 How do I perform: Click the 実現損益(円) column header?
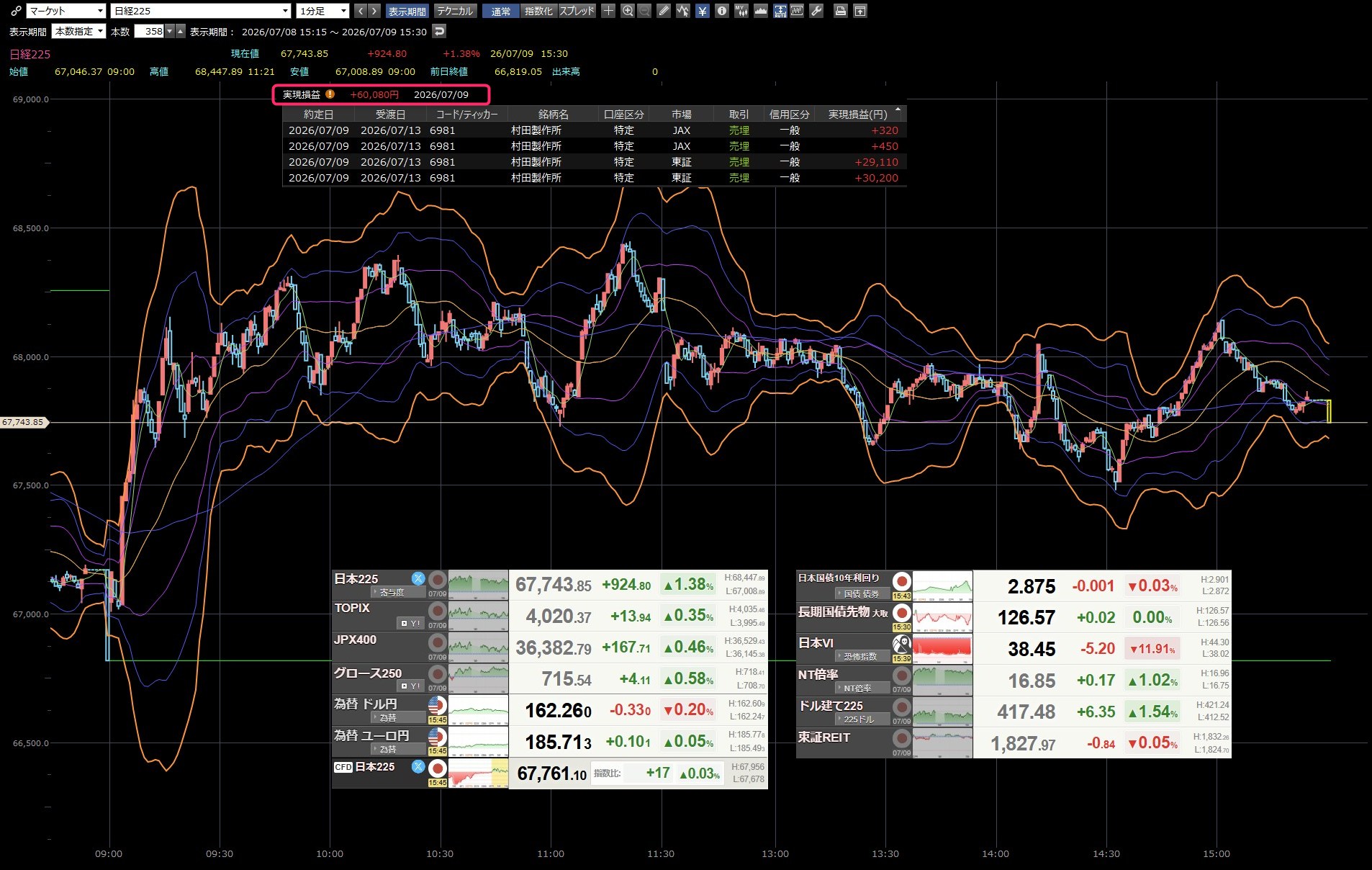click(857, 115)
